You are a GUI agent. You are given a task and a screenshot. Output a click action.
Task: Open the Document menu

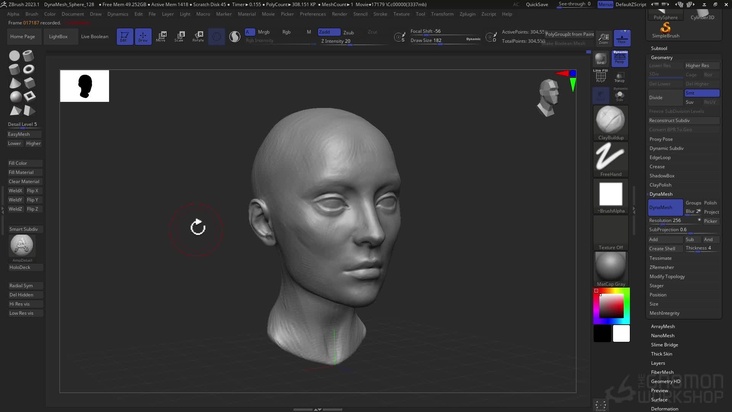(x=73, y=14)
